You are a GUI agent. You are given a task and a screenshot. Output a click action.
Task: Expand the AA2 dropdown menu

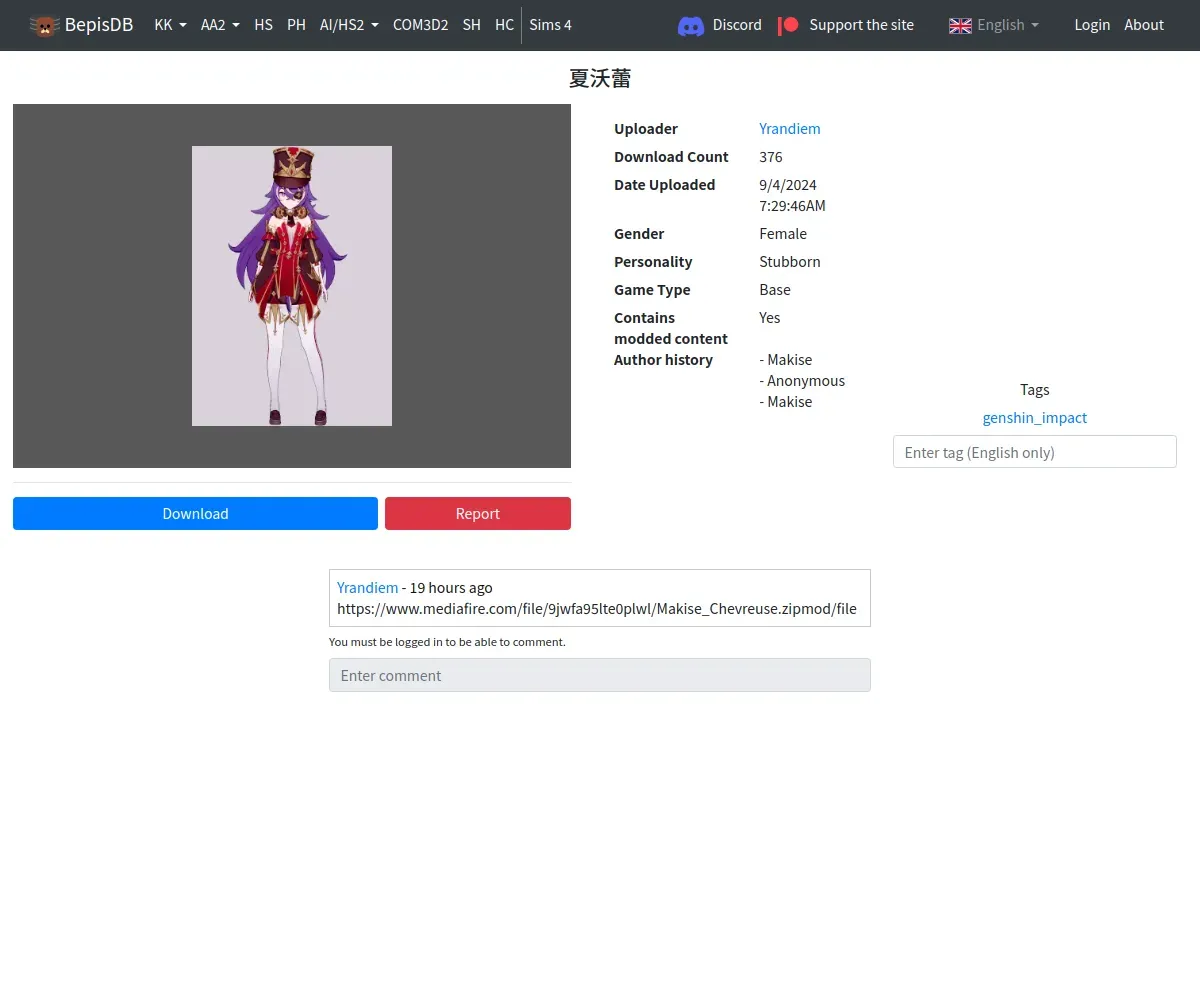[220, 25]
